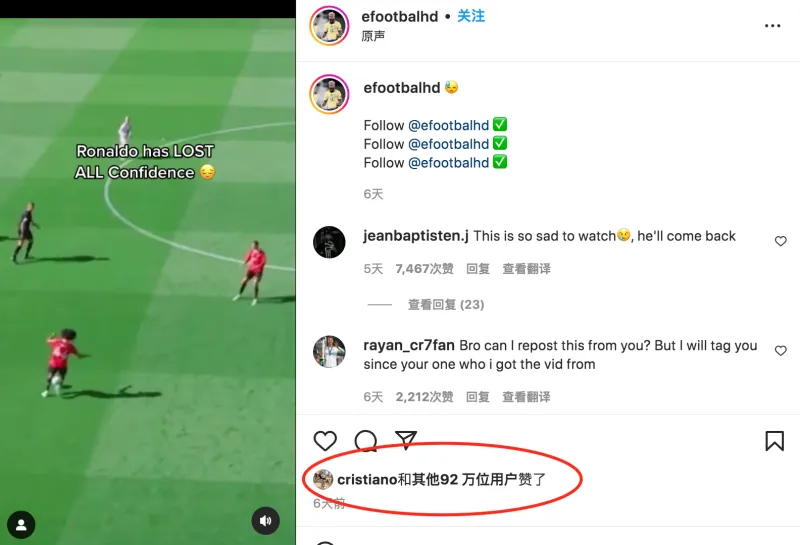Open three-dot more options menu

(x=772, y=26)
